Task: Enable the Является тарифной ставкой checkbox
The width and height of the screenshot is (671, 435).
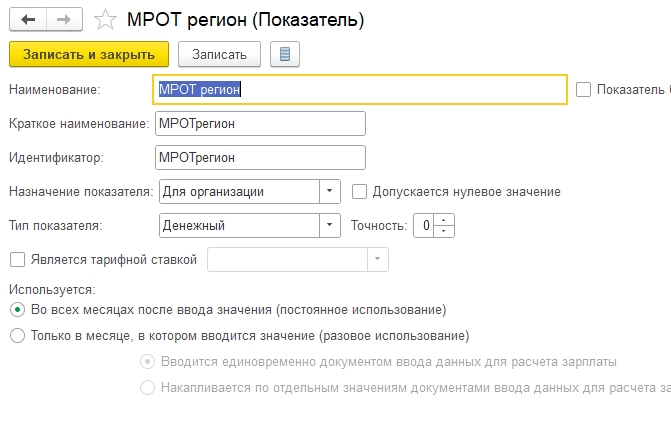Action: click(x=17, y=260)
